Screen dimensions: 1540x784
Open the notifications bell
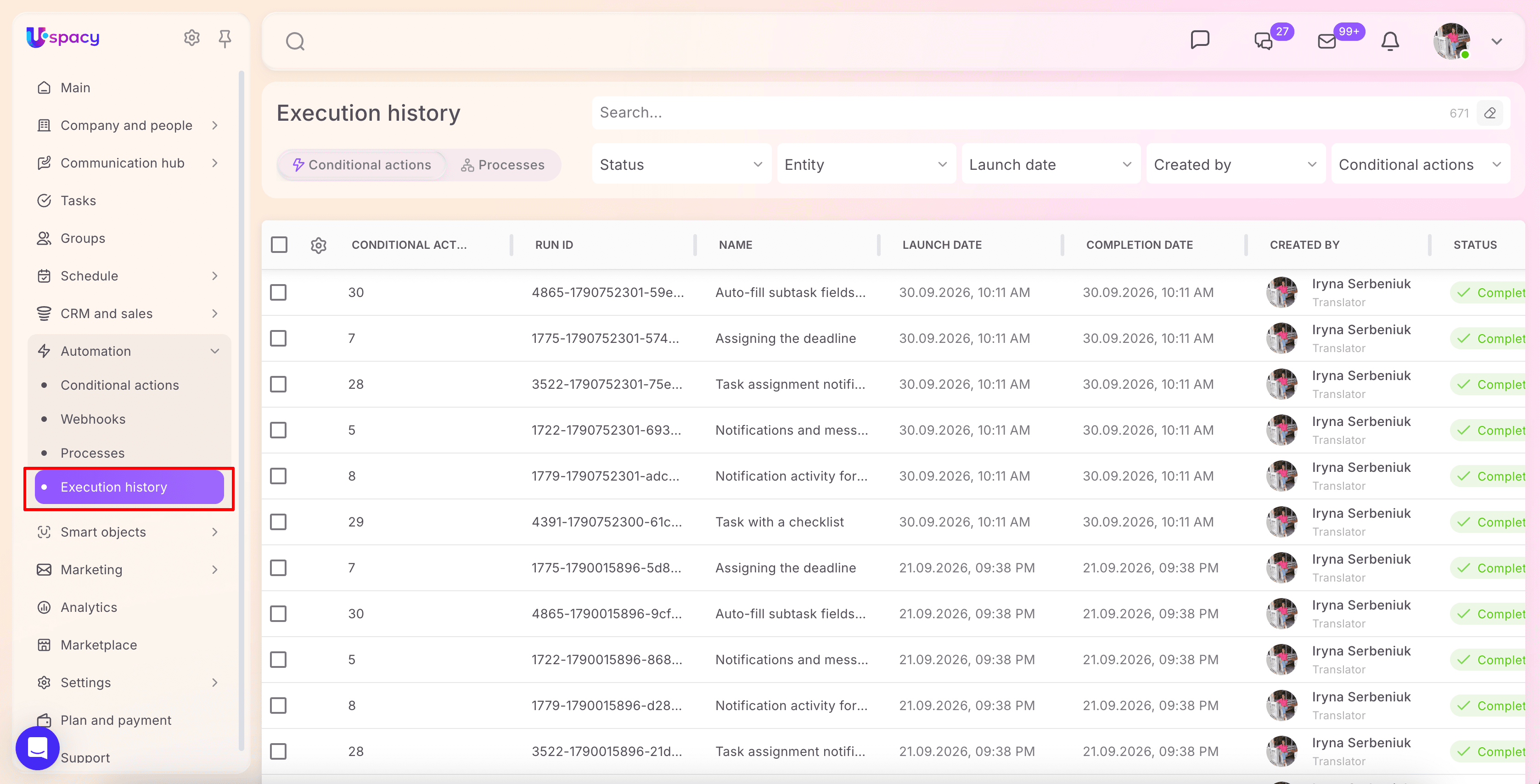(x=1390, y=41)
